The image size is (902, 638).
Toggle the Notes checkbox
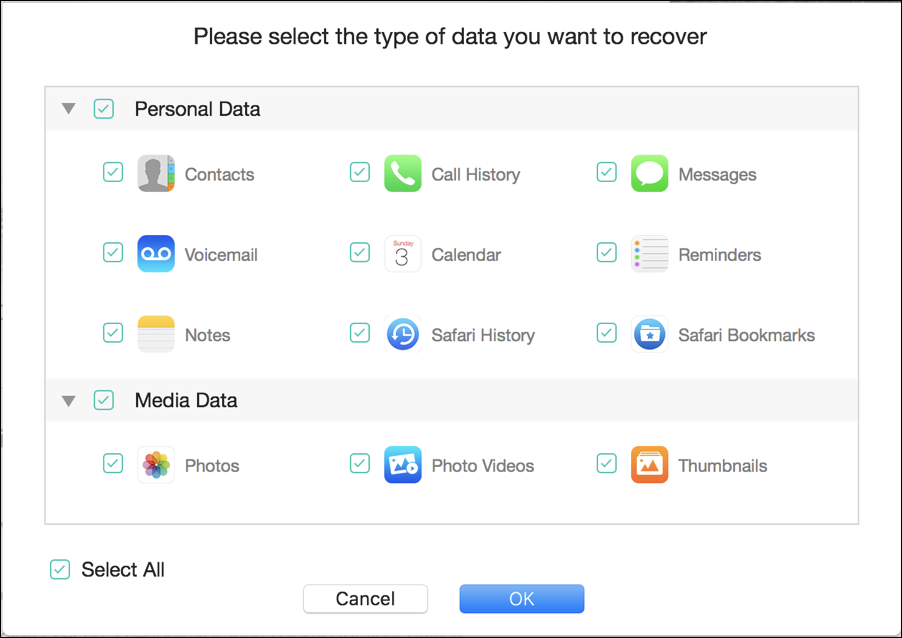113,332
